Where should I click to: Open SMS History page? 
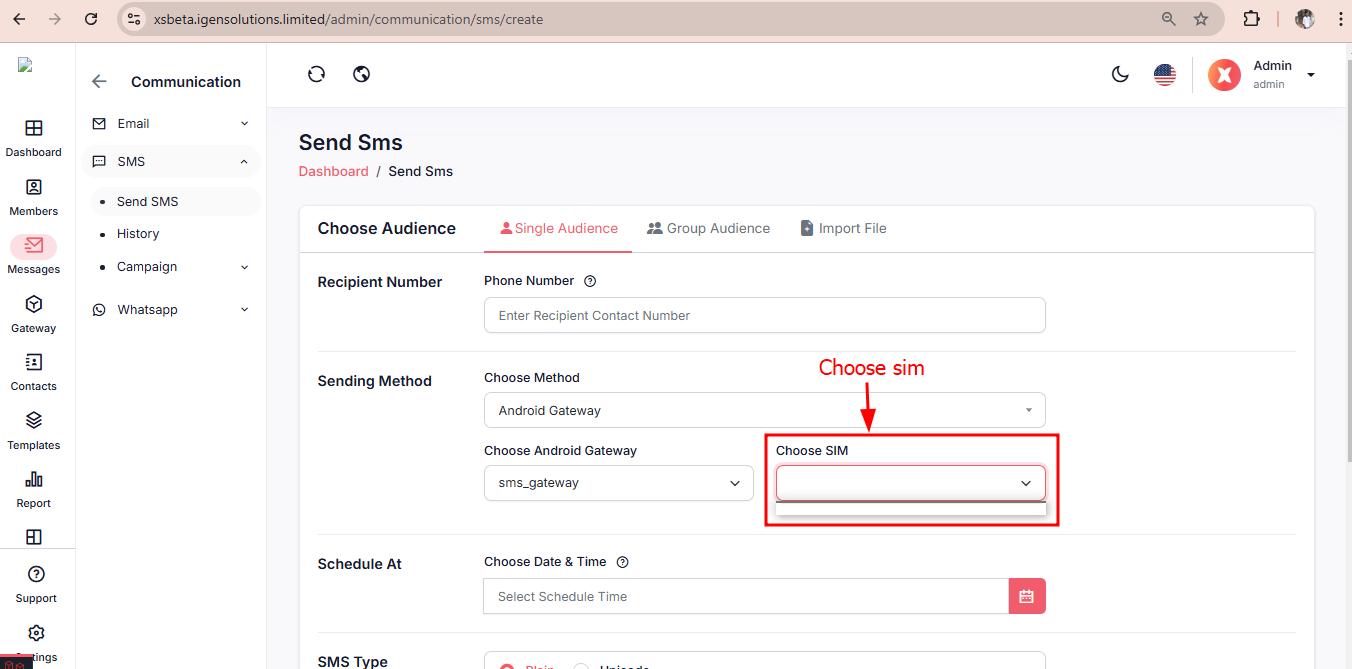(x=138, y=234)
